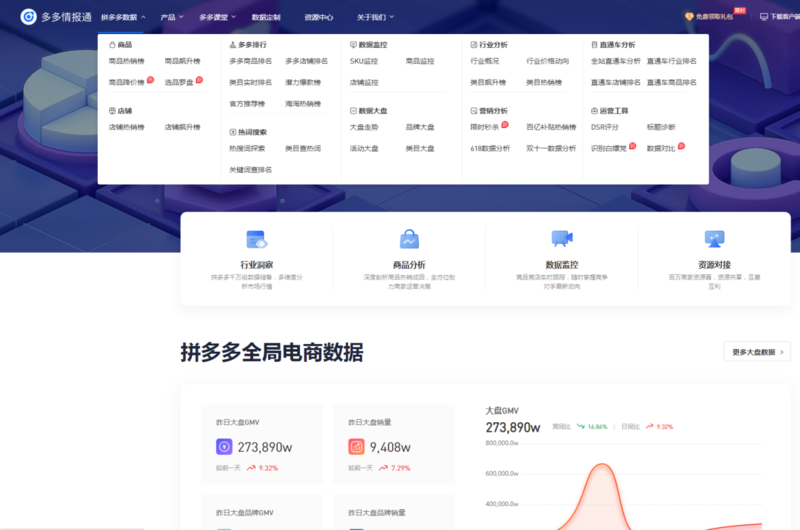Click the icon beside 行业分析 heading

473,45
